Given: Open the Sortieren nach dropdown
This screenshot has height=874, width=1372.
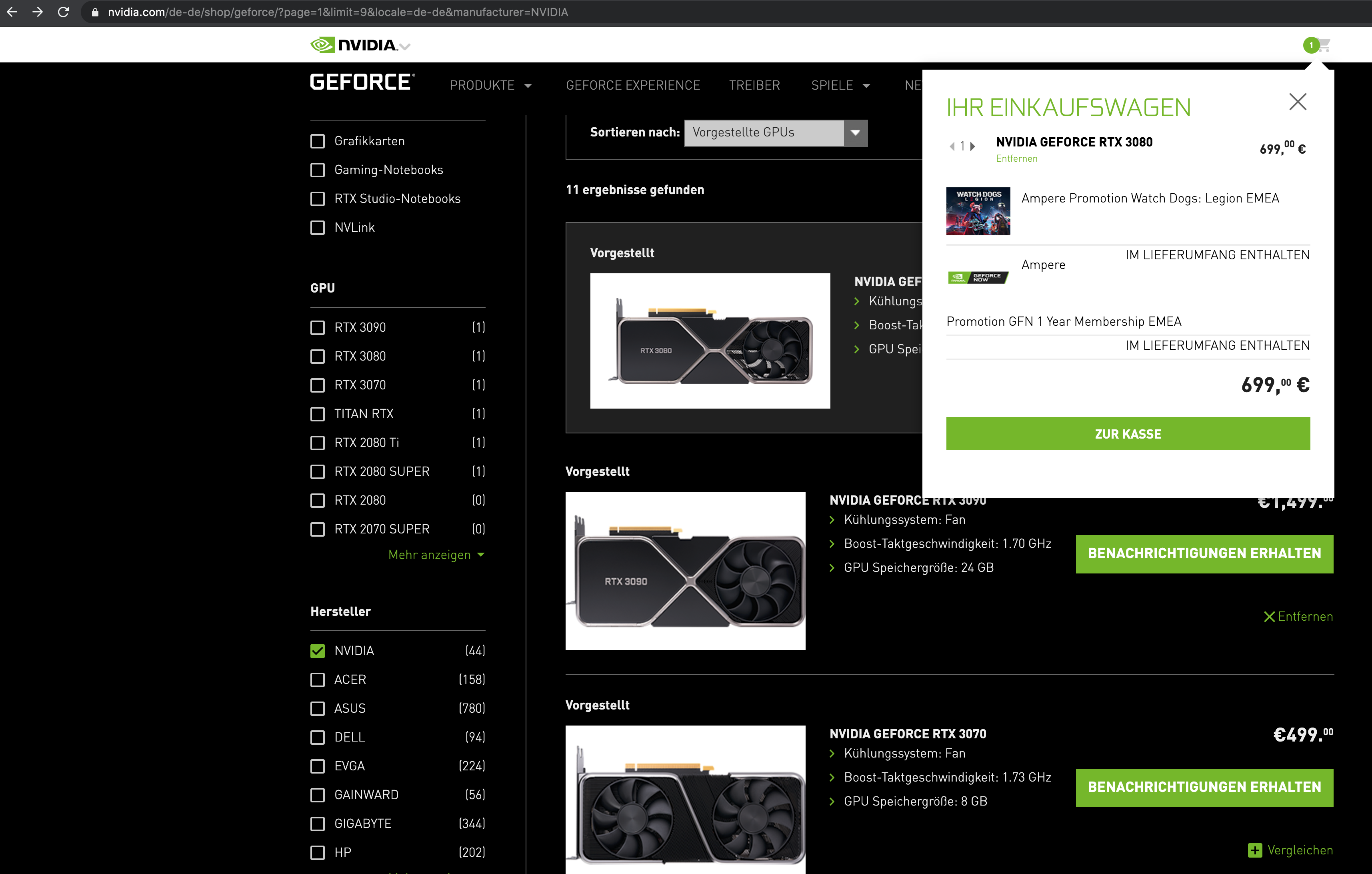Looking at the screenshot, I should tap(775, 133).
